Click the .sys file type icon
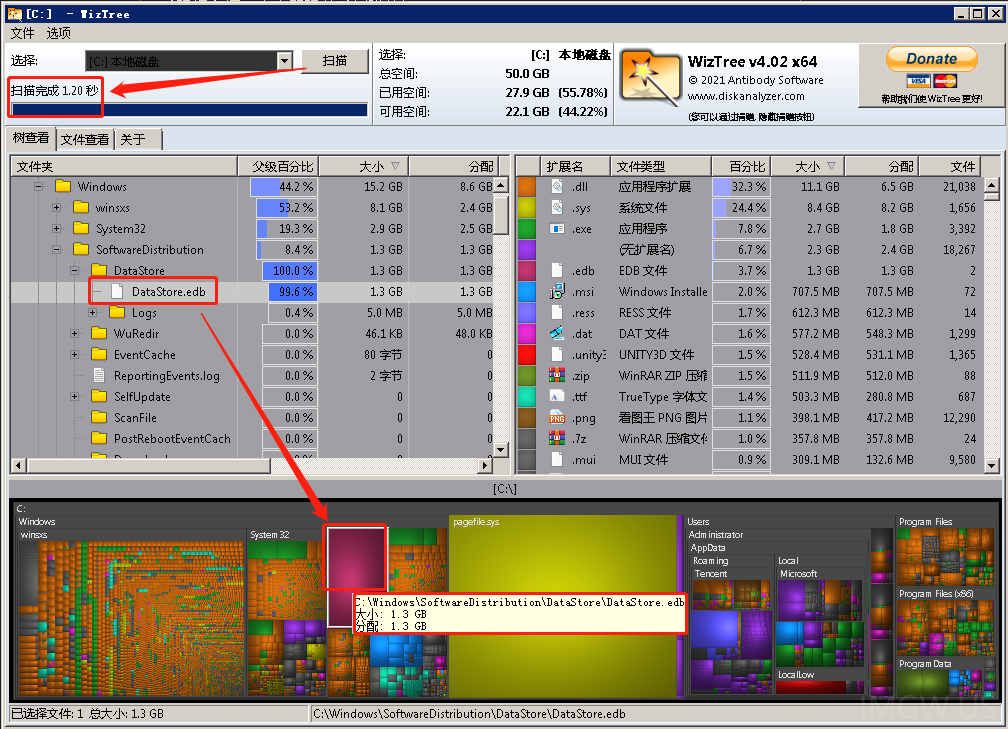This screenshot has height=729, width=1008. coord(557,208)
